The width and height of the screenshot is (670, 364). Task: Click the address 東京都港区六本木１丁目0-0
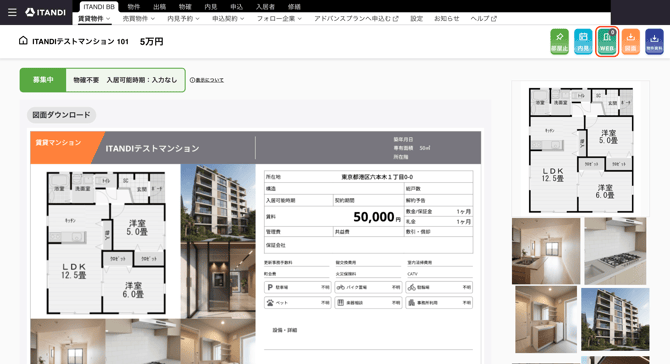click(x=377, y=177)
